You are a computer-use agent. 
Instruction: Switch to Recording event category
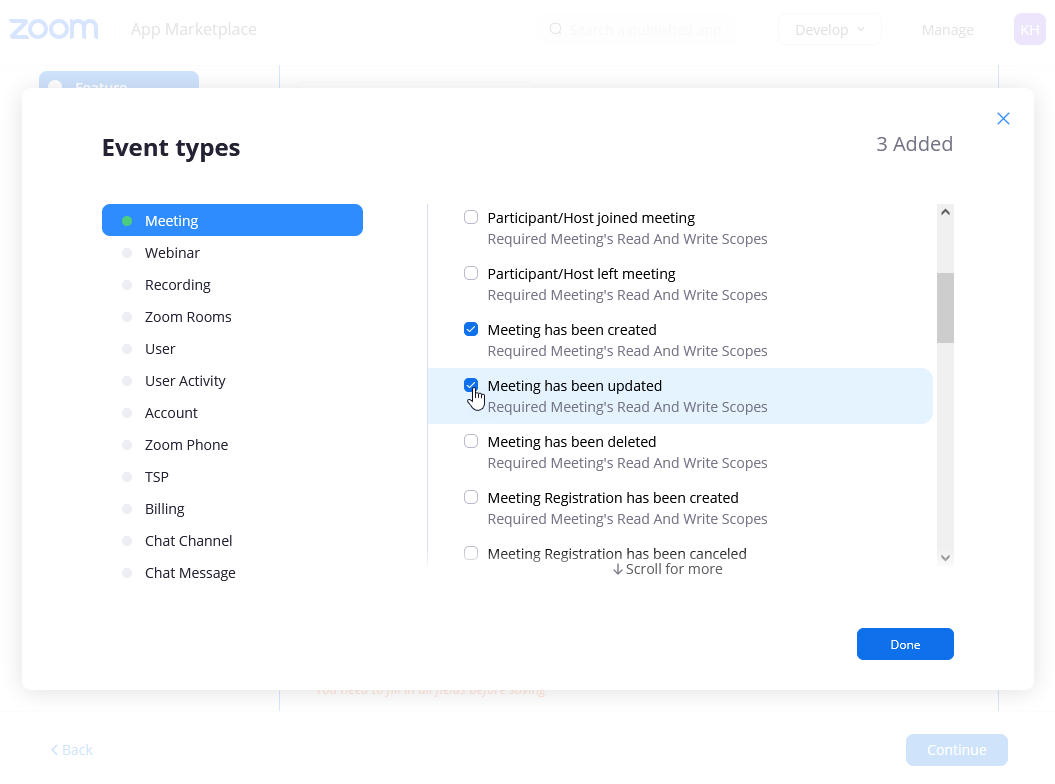177,285
